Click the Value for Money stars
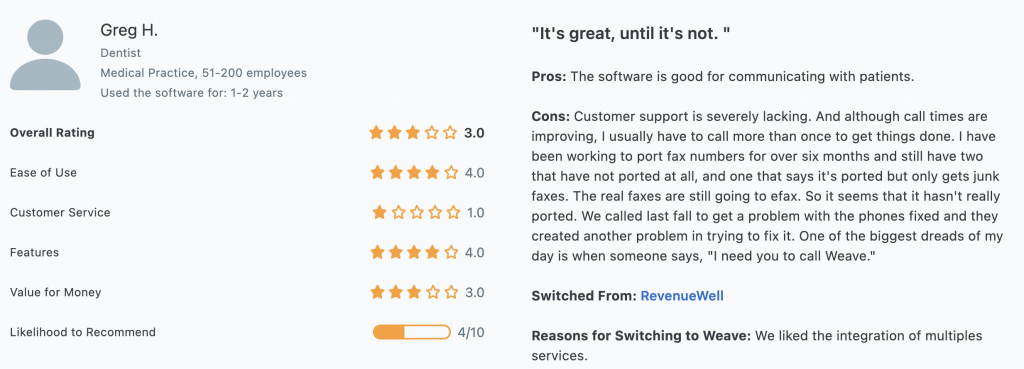This screenshot has width=1024, height=369. coord(413,293)
